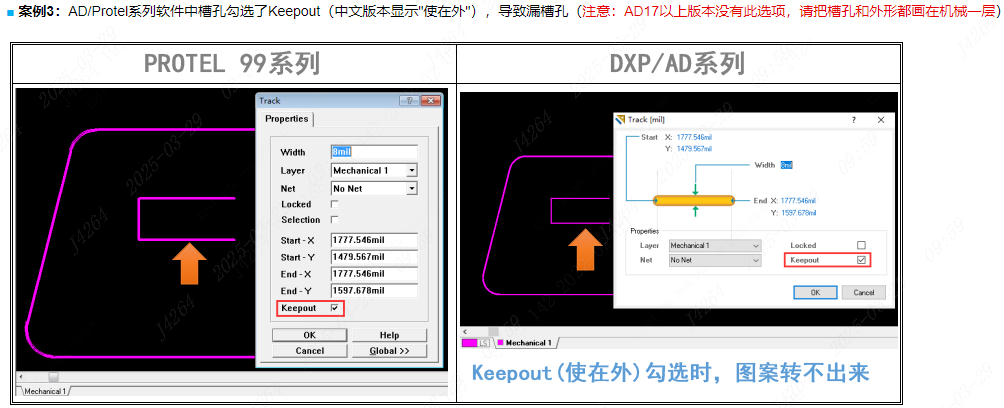Click the Start X value in the Track [mil] dialog
This screenshot has height=408, width=1004.
[694, 137]
